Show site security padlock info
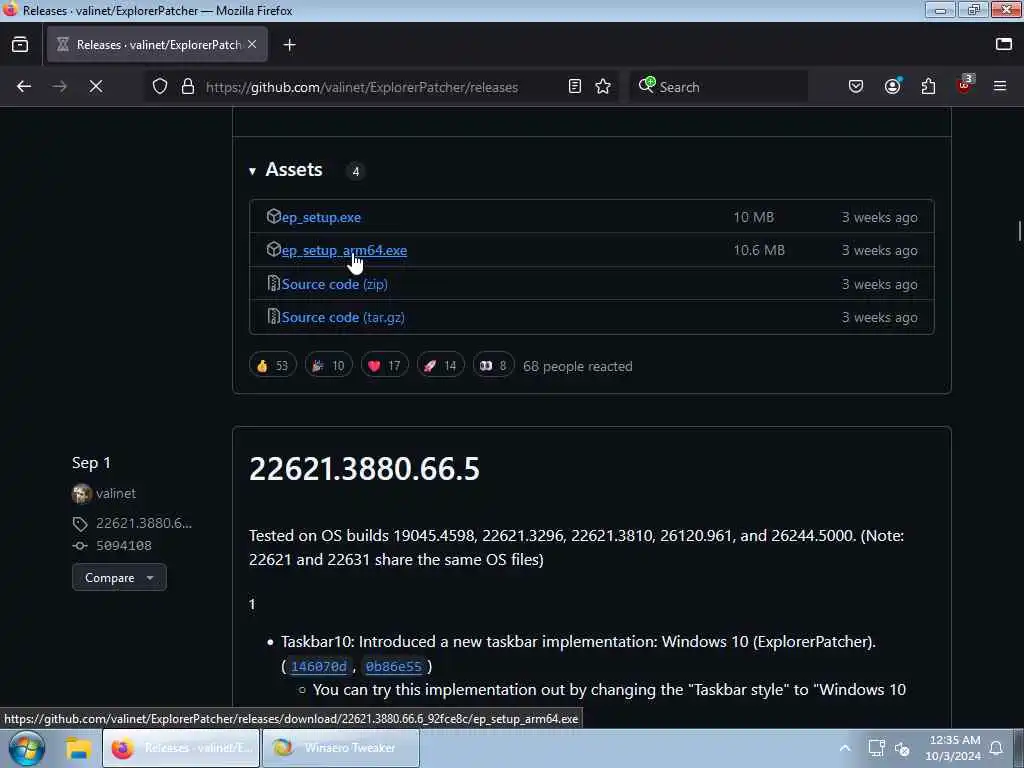 [188, 86]
